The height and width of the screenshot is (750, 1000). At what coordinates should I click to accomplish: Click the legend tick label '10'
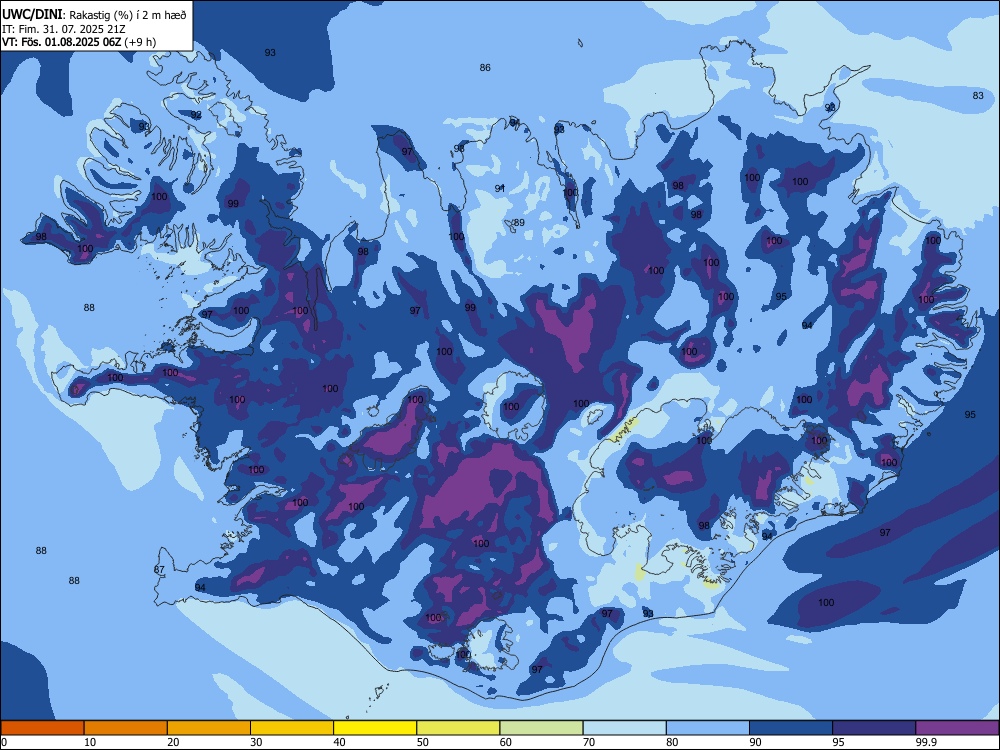[x=90, y=742]
